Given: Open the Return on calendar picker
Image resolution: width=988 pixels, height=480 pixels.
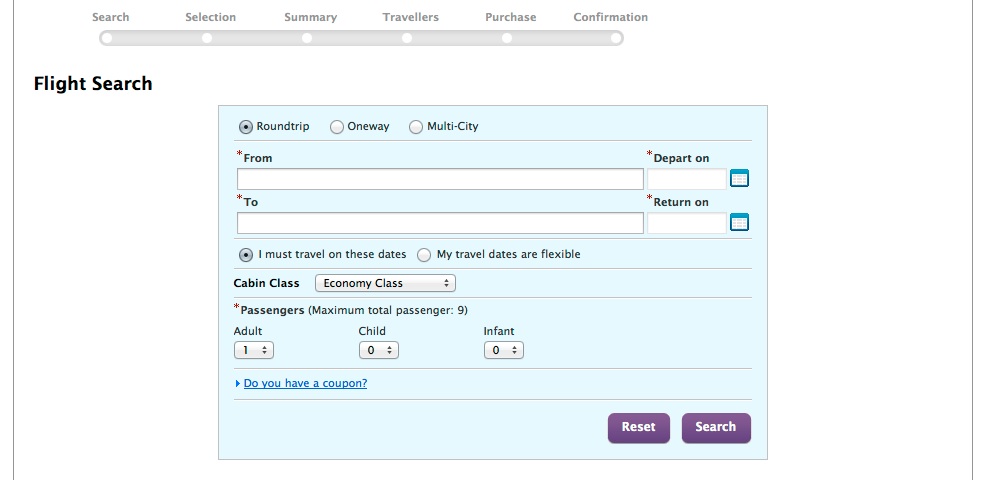Looking at the screenshot, I should [x=739, y=223].
